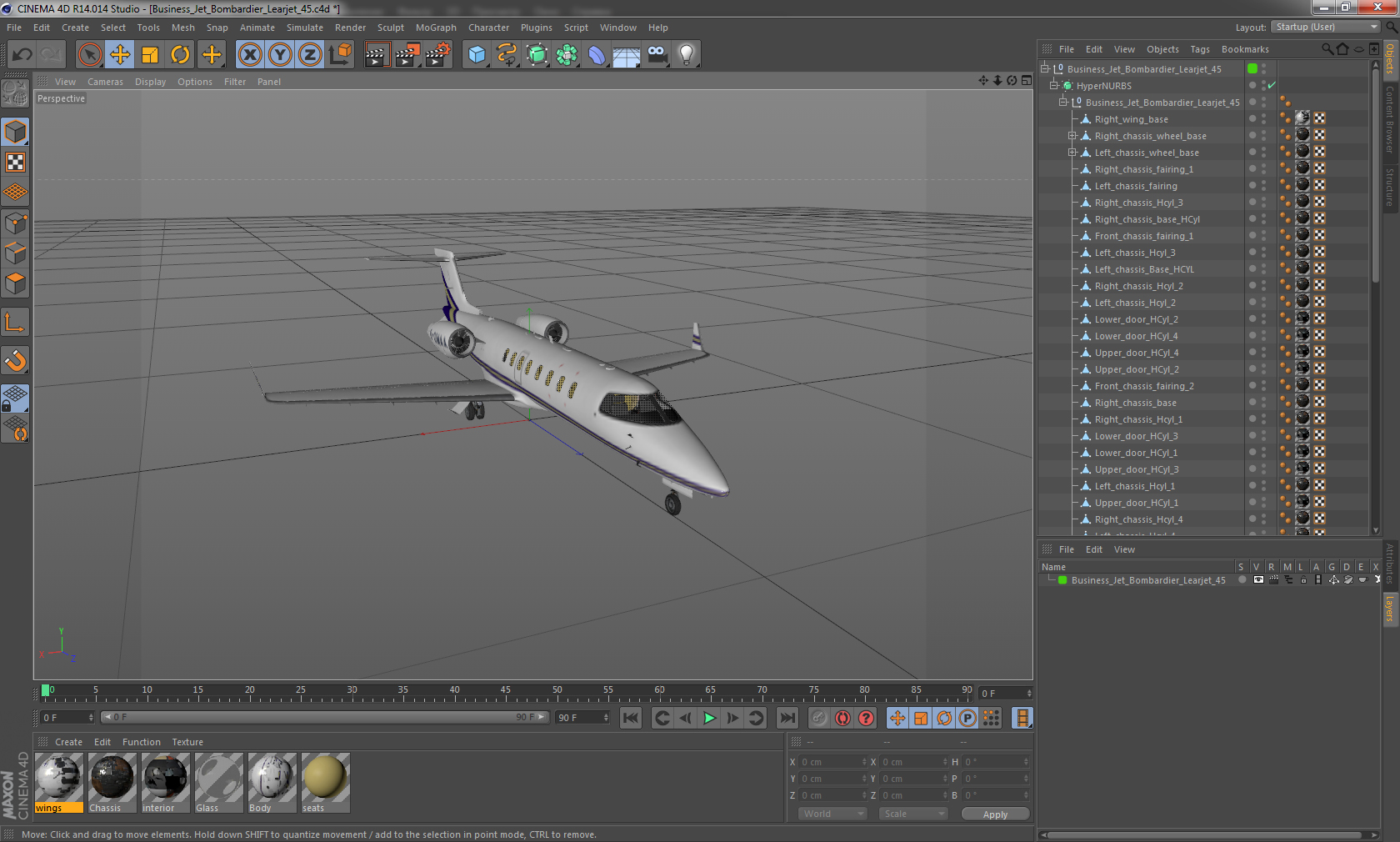Play the animation forward
This screenshot has width=1400, height=842.
point(709,718)
